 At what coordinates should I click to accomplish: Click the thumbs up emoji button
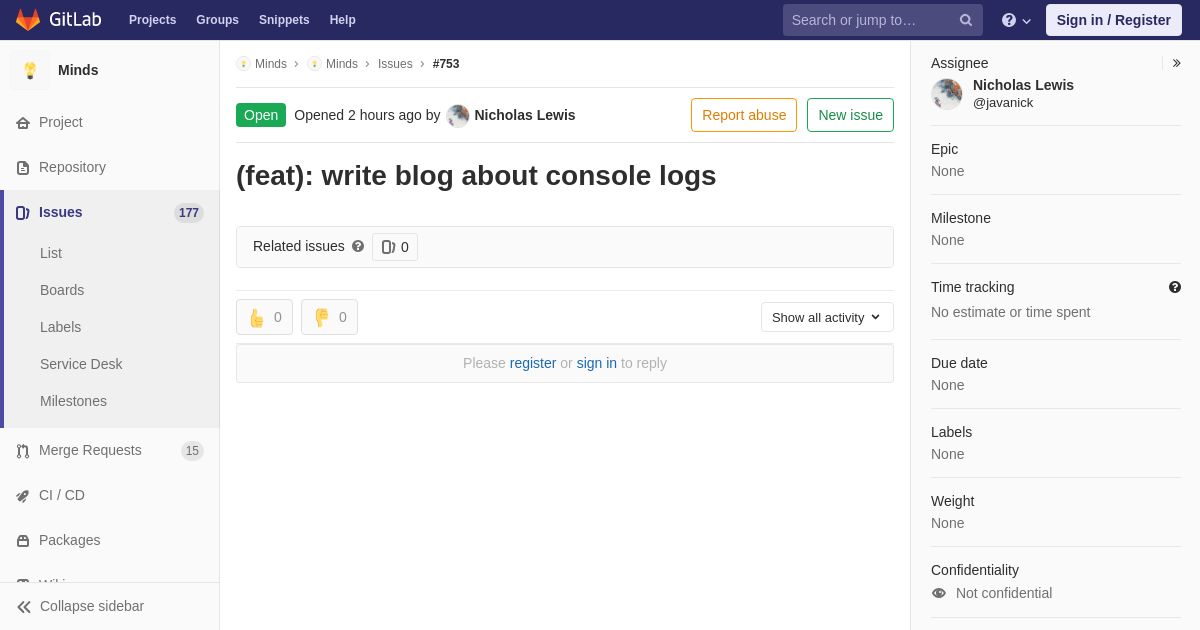coord(264,317)
